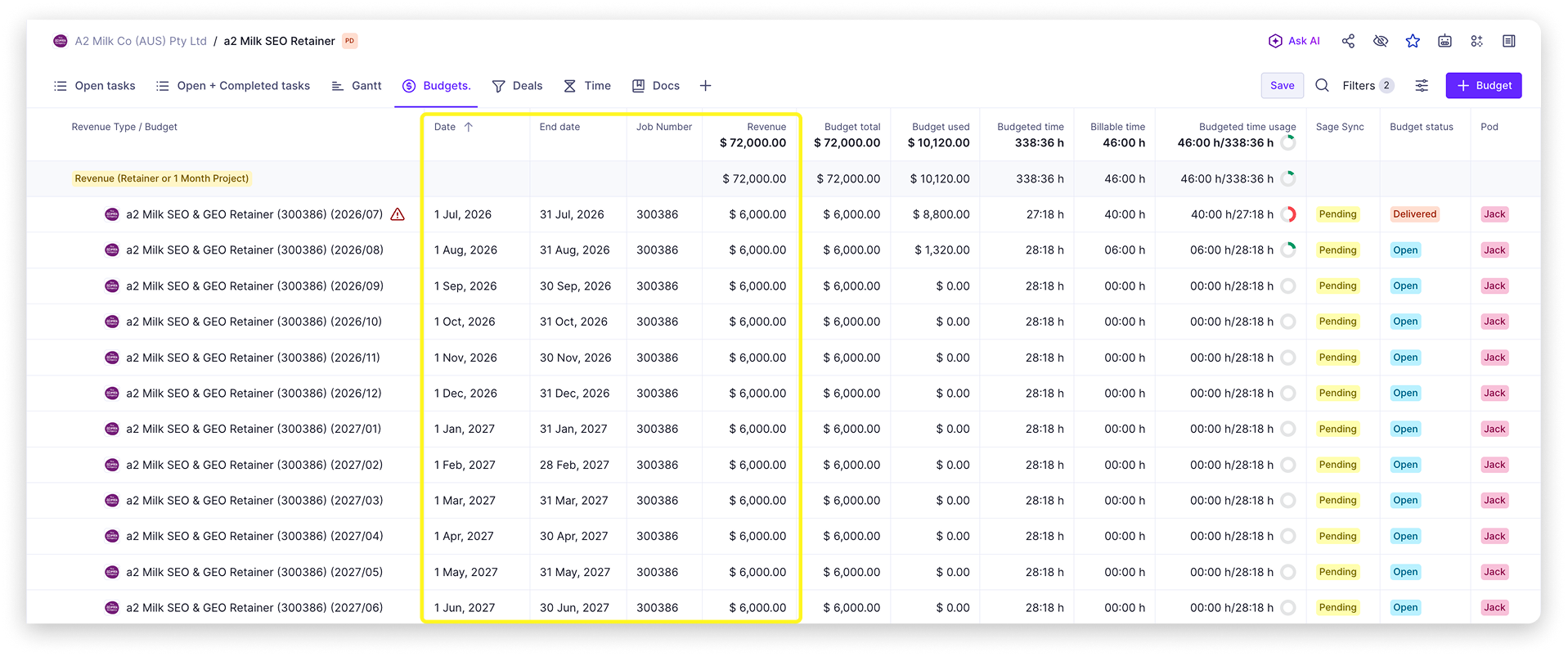
Task: Open the Filters 2 control
Action: [1368, 85]
